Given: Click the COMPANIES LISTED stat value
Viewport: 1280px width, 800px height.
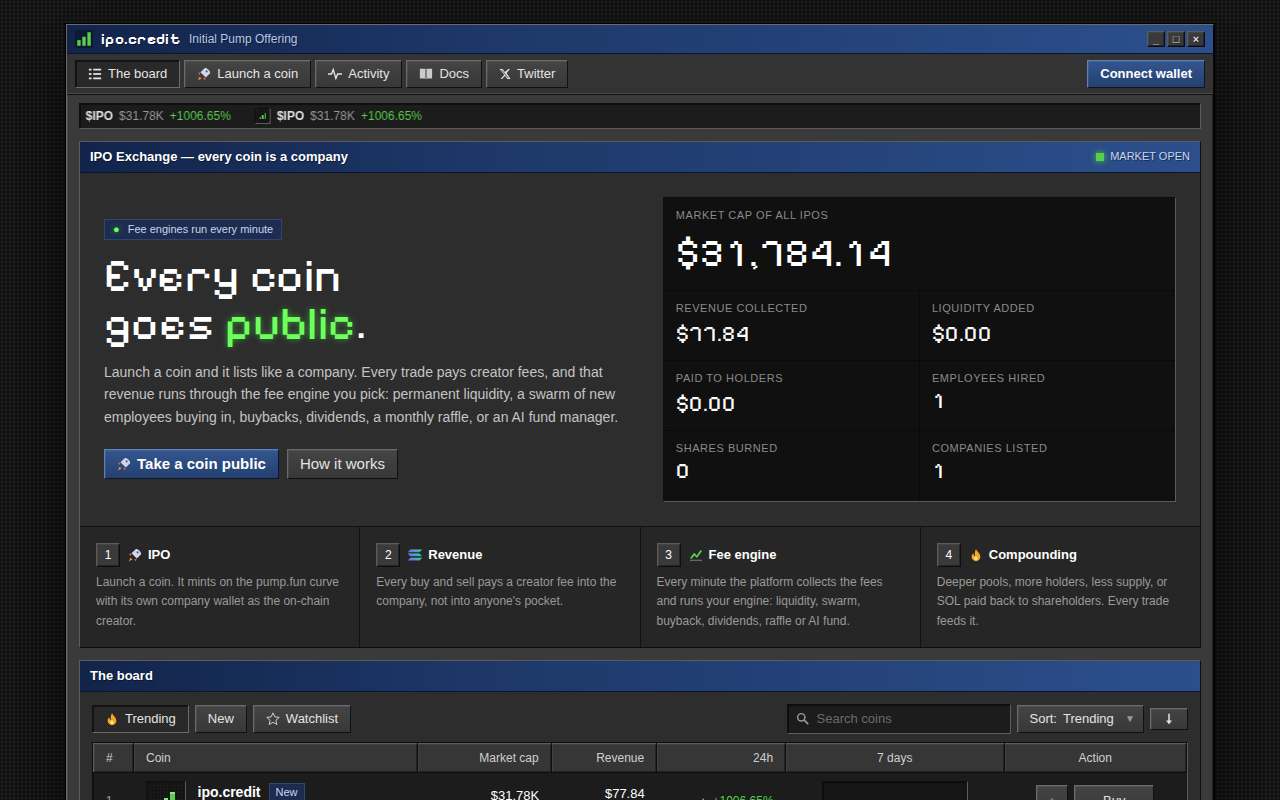Looking at the screenshot, I should pyautogui.click(x=938, y=471).
